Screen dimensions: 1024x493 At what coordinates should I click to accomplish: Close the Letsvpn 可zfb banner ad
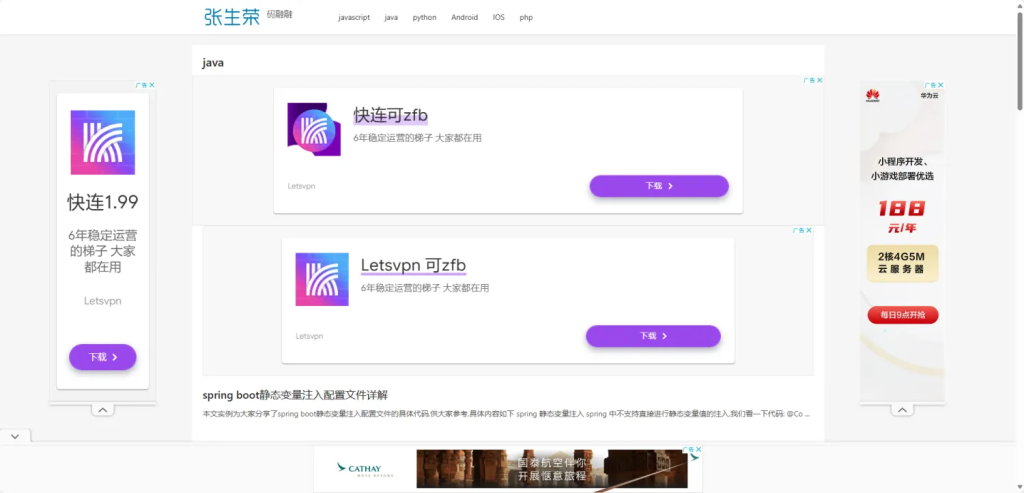(809, 231)
